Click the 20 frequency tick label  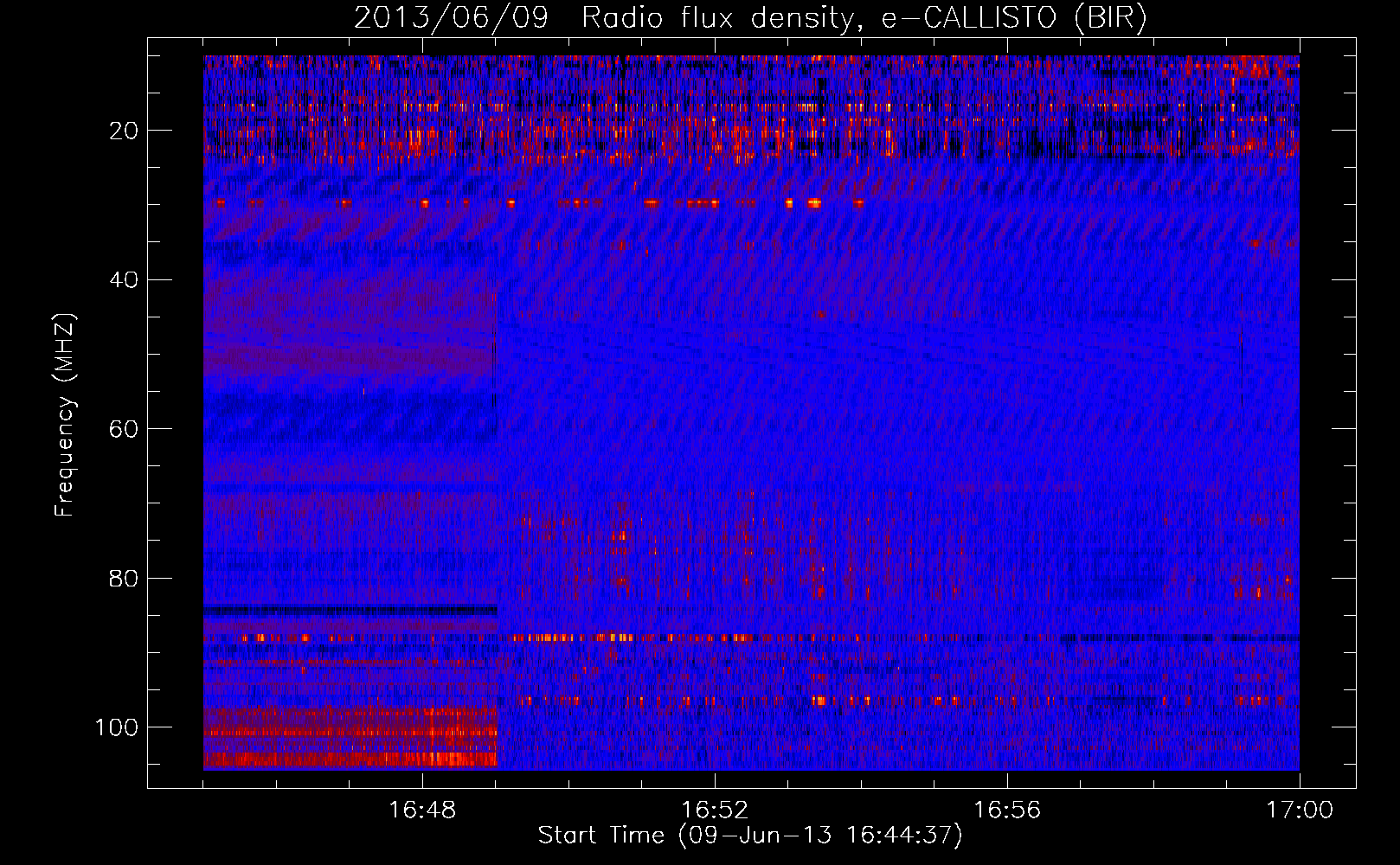tap(124, 131)
